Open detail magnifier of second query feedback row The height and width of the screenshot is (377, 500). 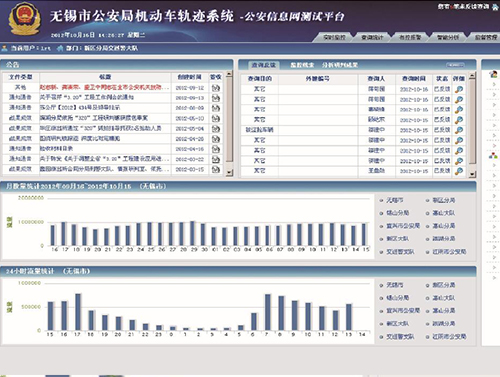(459, 99)
